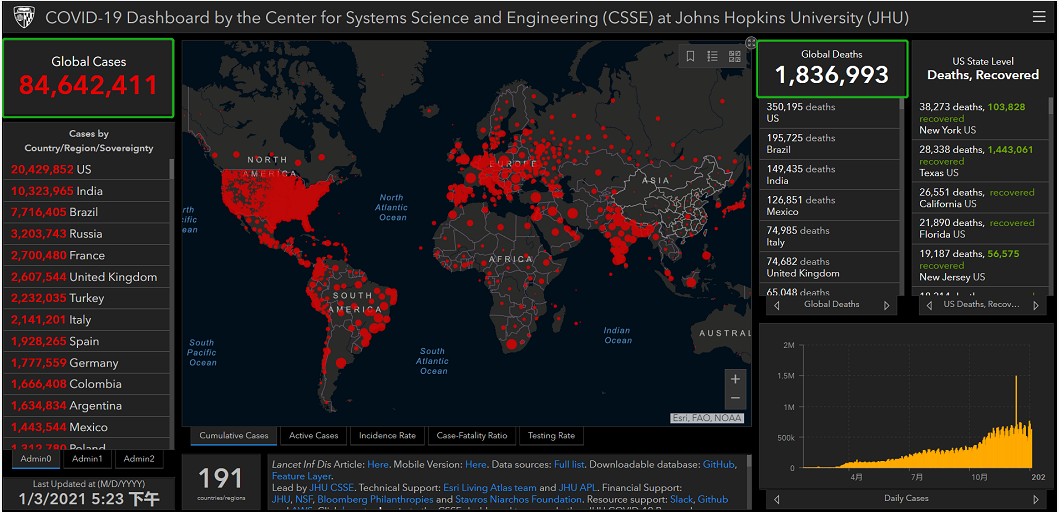Select Spain in the cases list
Screen dimensions: 1059x512
click(x=86, y=341)
